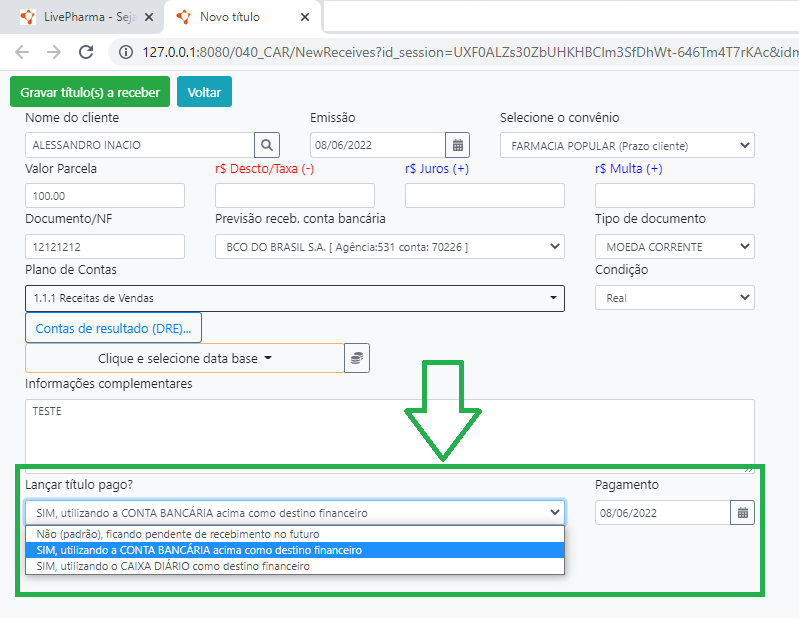Close the Novo título tab
Image resolution: width=799 pixels, height=618 pixels.
(305, 18)
